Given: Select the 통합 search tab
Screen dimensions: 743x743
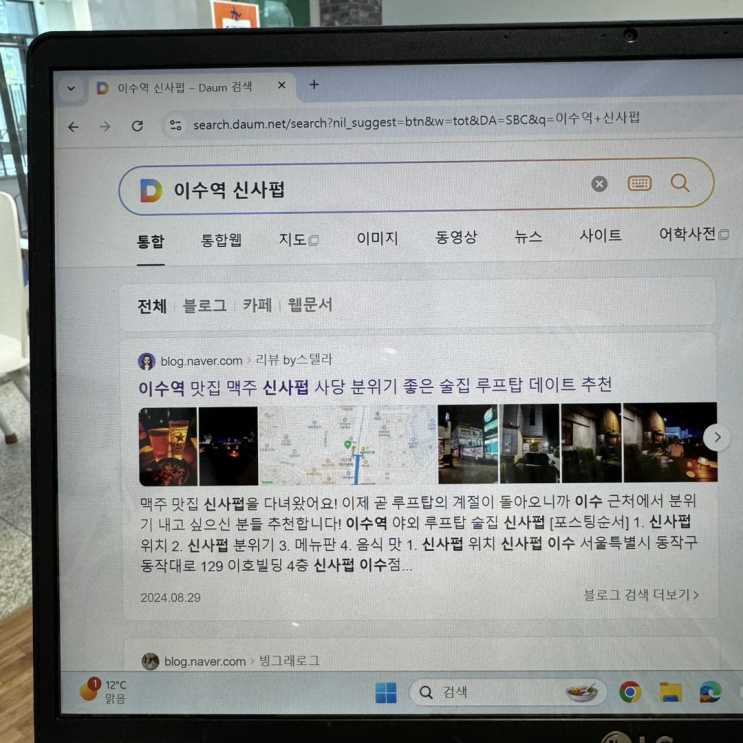Looking at the screenshot, I should 151,242.
